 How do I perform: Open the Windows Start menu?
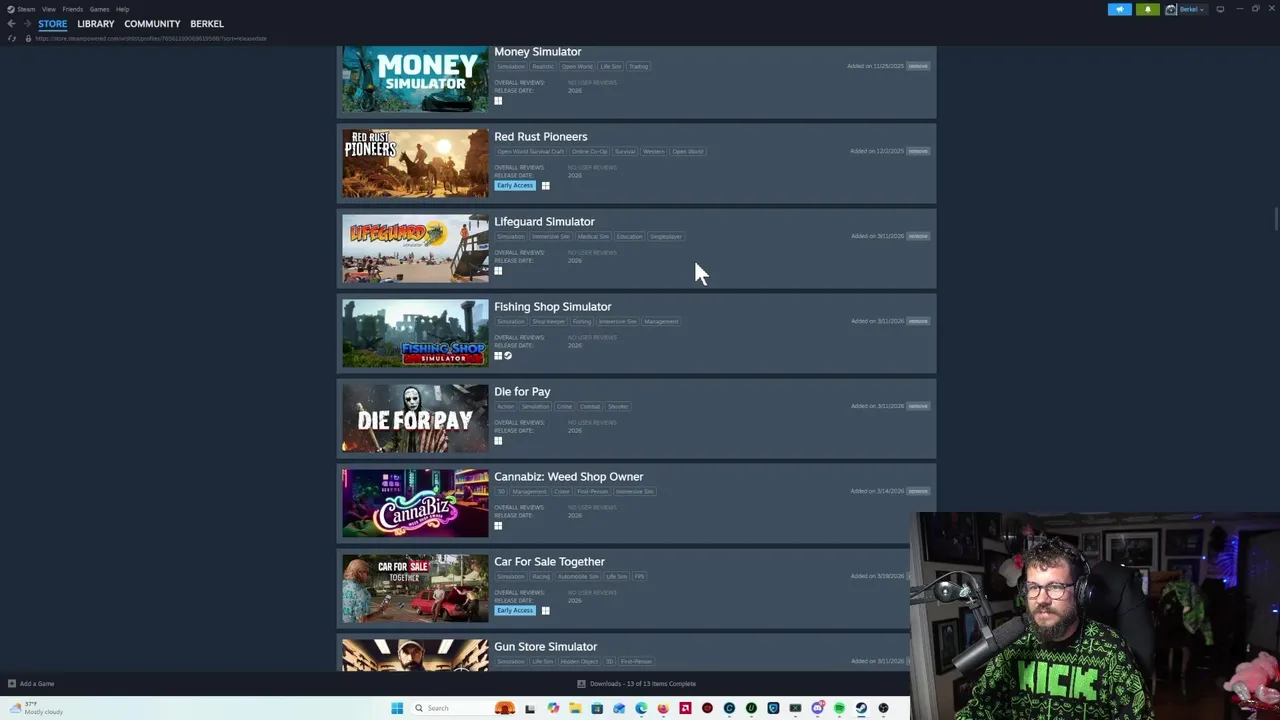coord(397,708)
